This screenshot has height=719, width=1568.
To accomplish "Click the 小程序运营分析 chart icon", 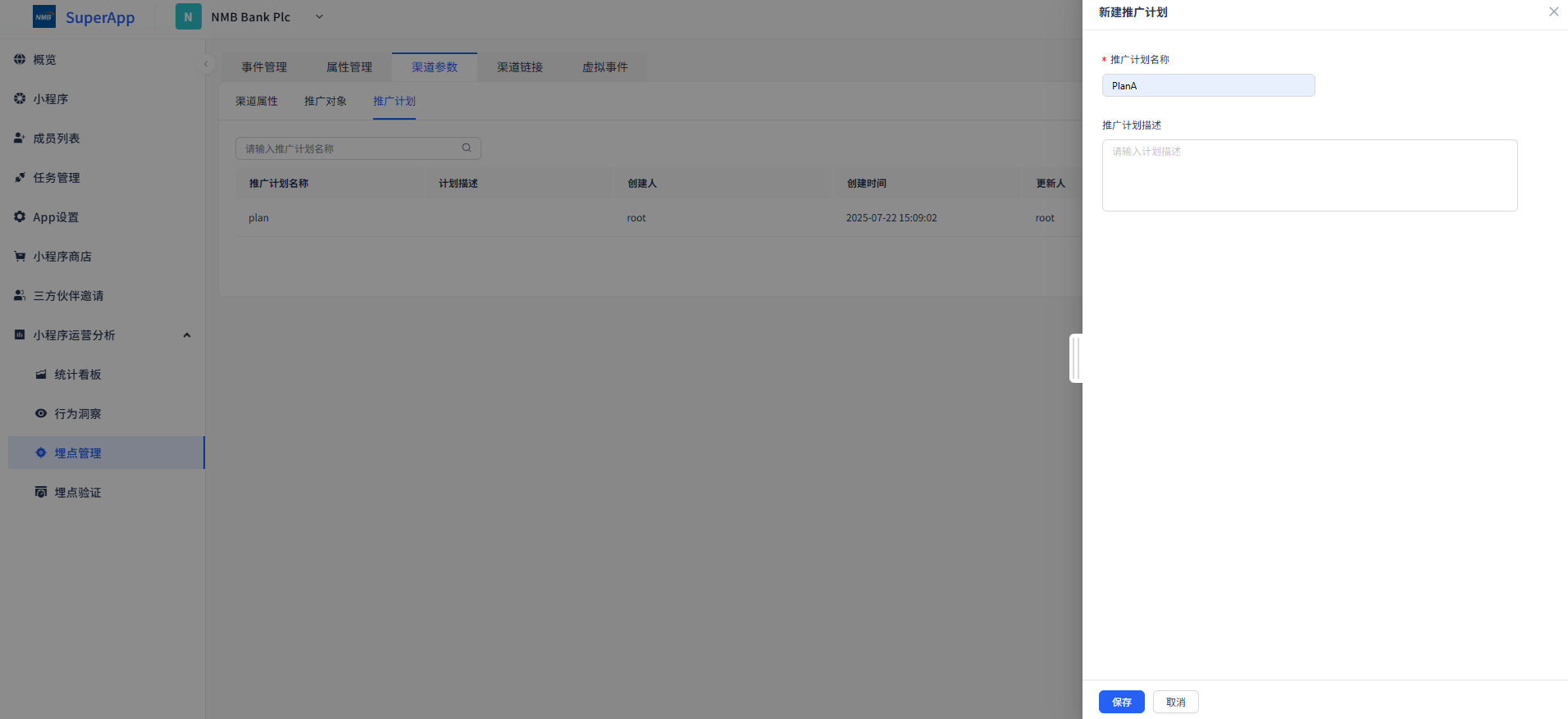I will (x=20, y=334).
